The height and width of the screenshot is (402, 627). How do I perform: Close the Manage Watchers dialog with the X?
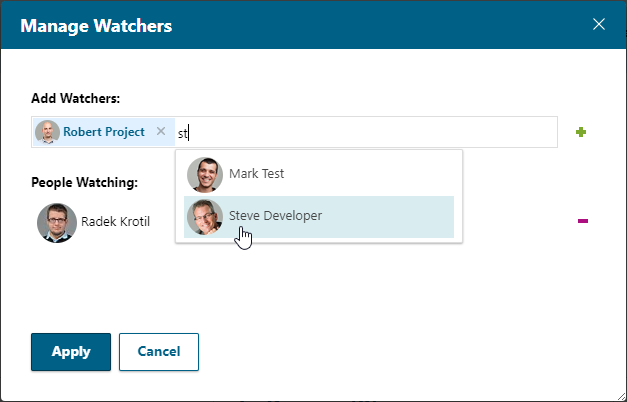point(599,24)
